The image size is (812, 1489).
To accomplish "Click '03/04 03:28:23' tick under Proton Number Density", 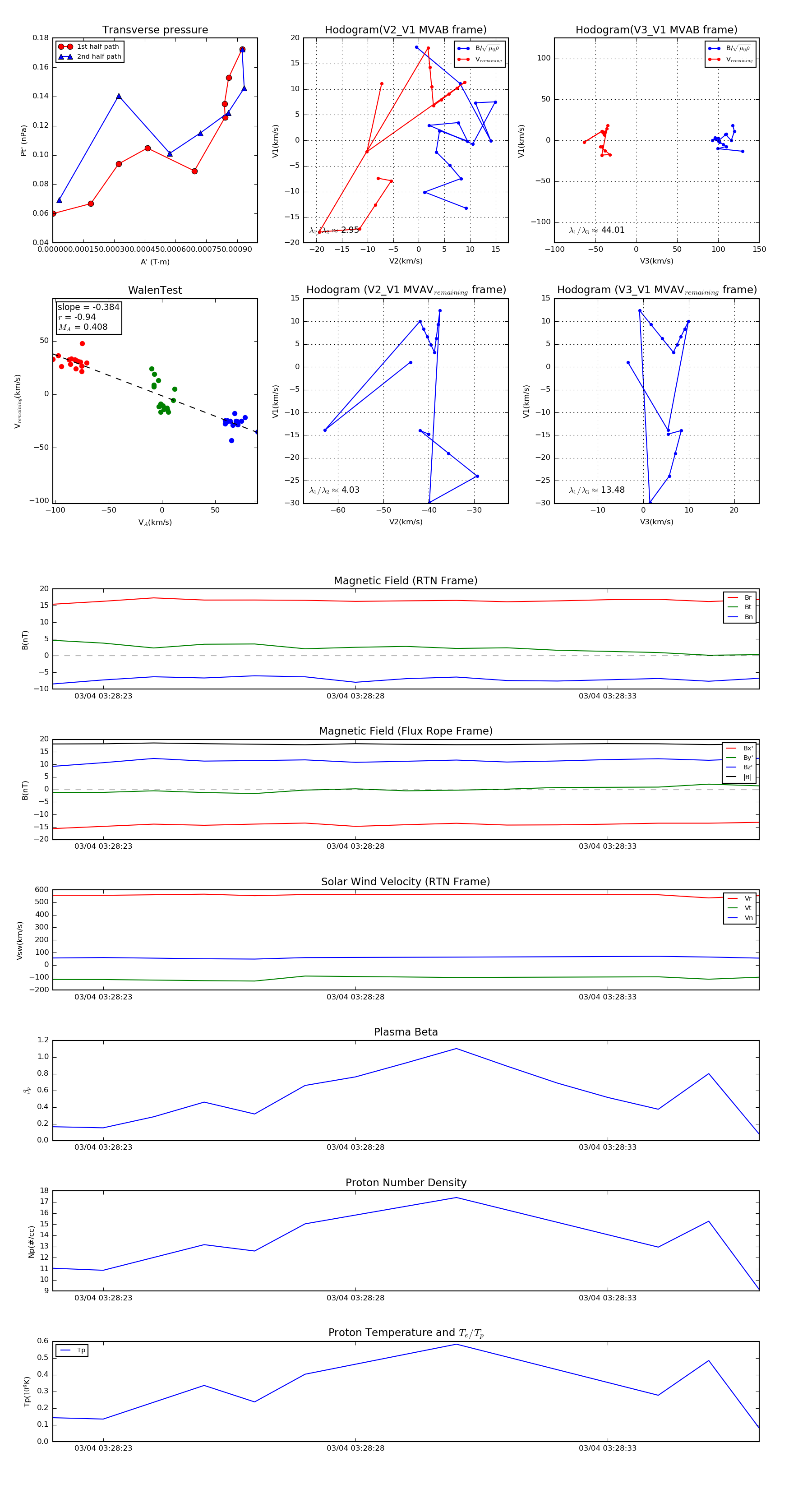I will click(x=103, y=1298).
